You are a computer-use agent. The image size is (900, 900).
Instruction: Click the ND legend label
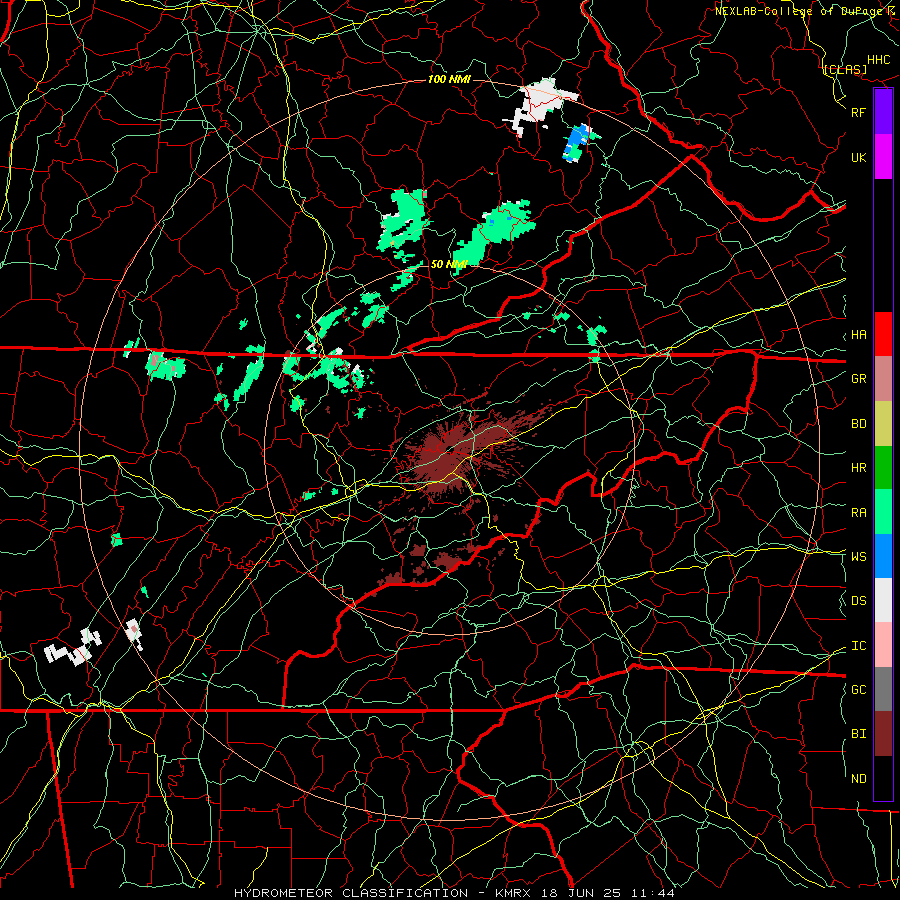click(x=858, y=779)
